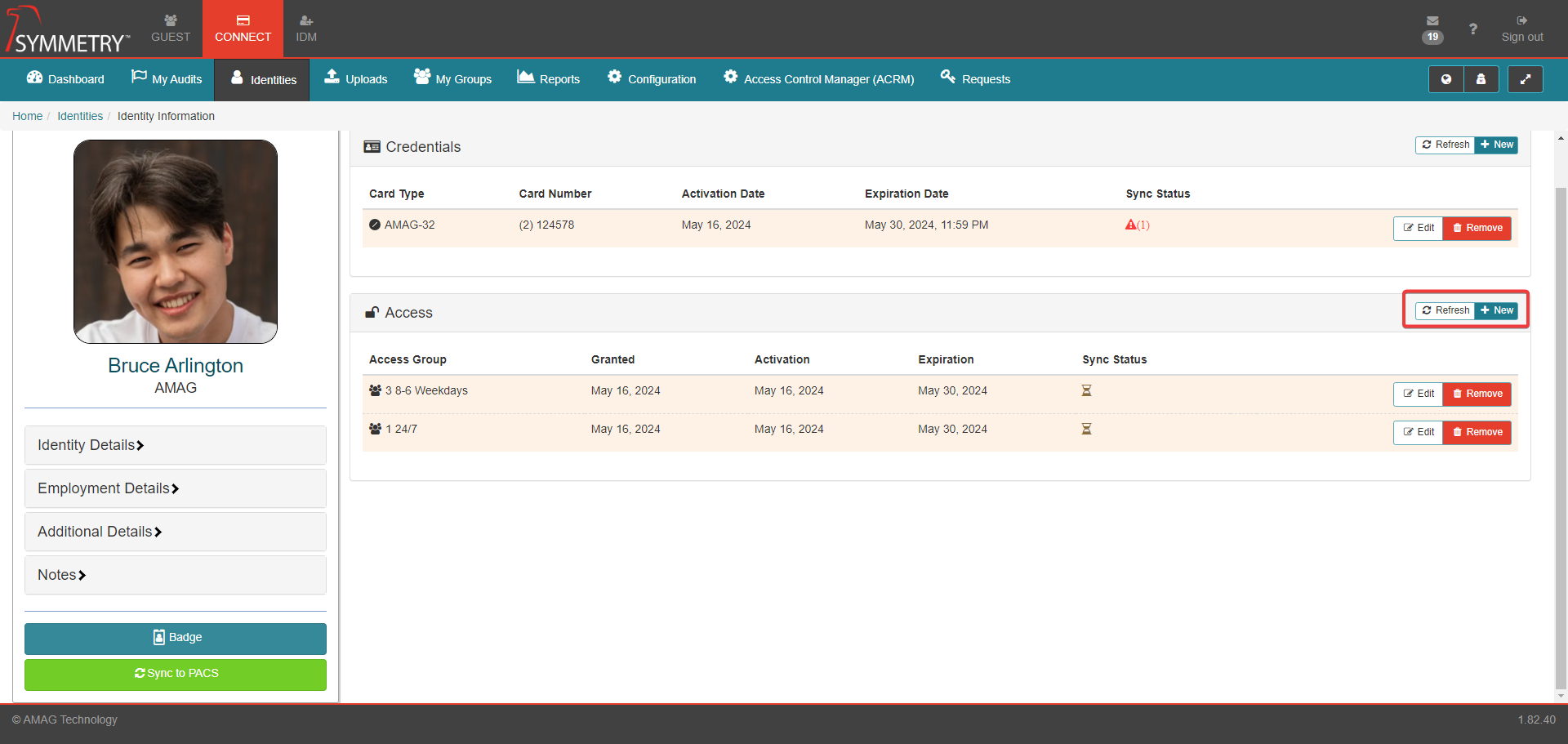Image resolution: width=1568 pixels, height=744 pixels.
Task: Click hourglass sync status for 3 8-6 Weekdays
Action: point(1086,390)
